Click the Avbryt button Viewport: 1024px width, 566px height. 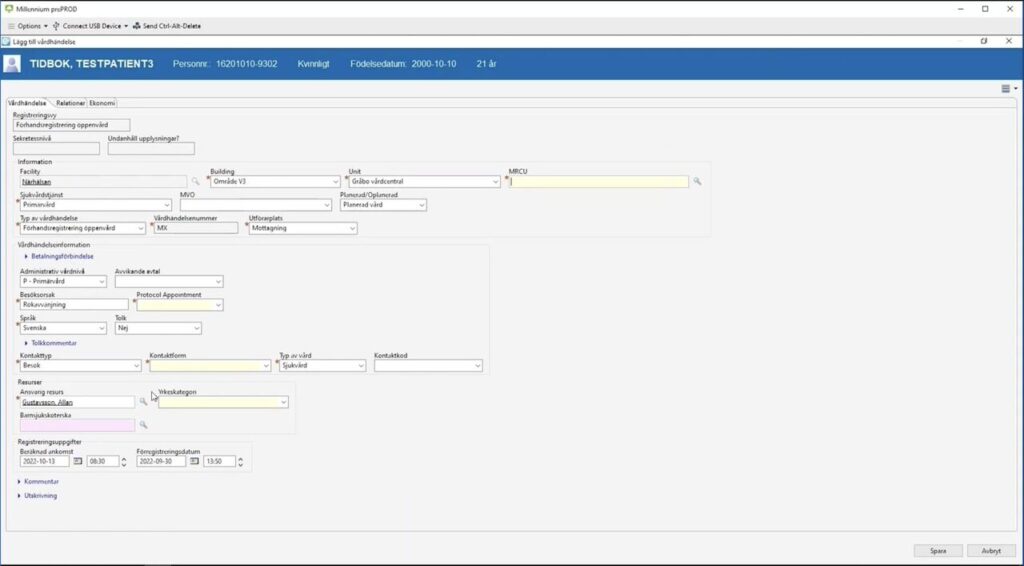point(991,550)
